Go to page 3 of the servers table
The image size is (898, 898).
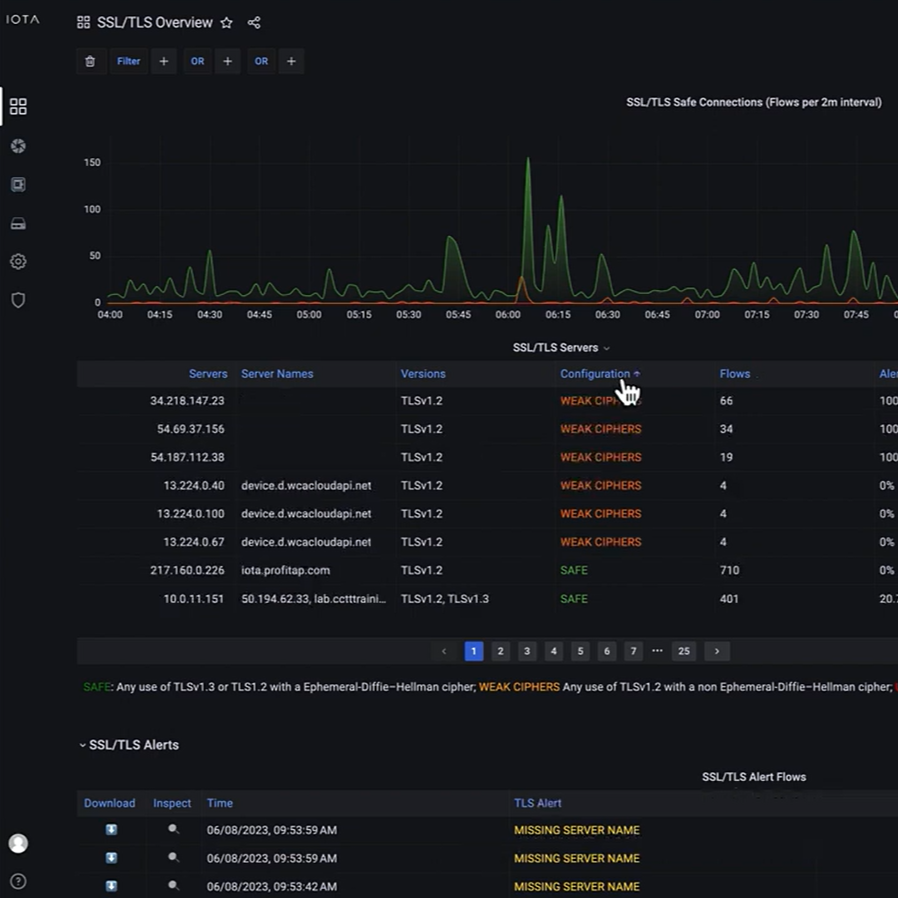[x=527, y=651]
